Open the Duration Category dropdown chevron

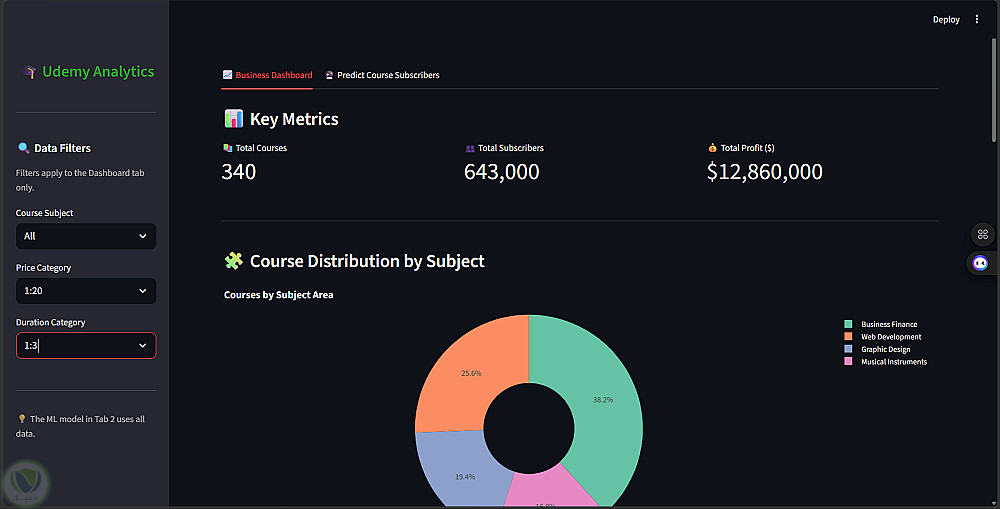click(x=142, y=346)
